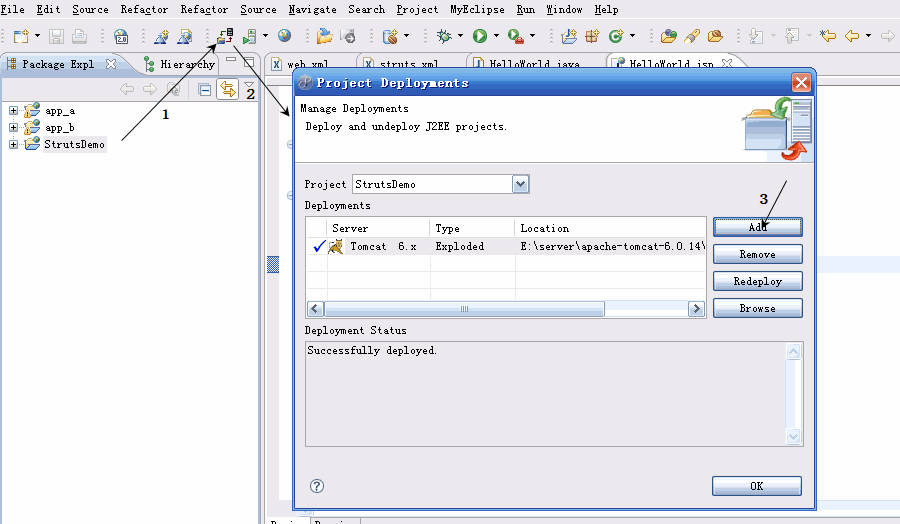This screenshot has height=524, width=900.
Task: Click the Remove deployment button
Action: click(758, 254)
